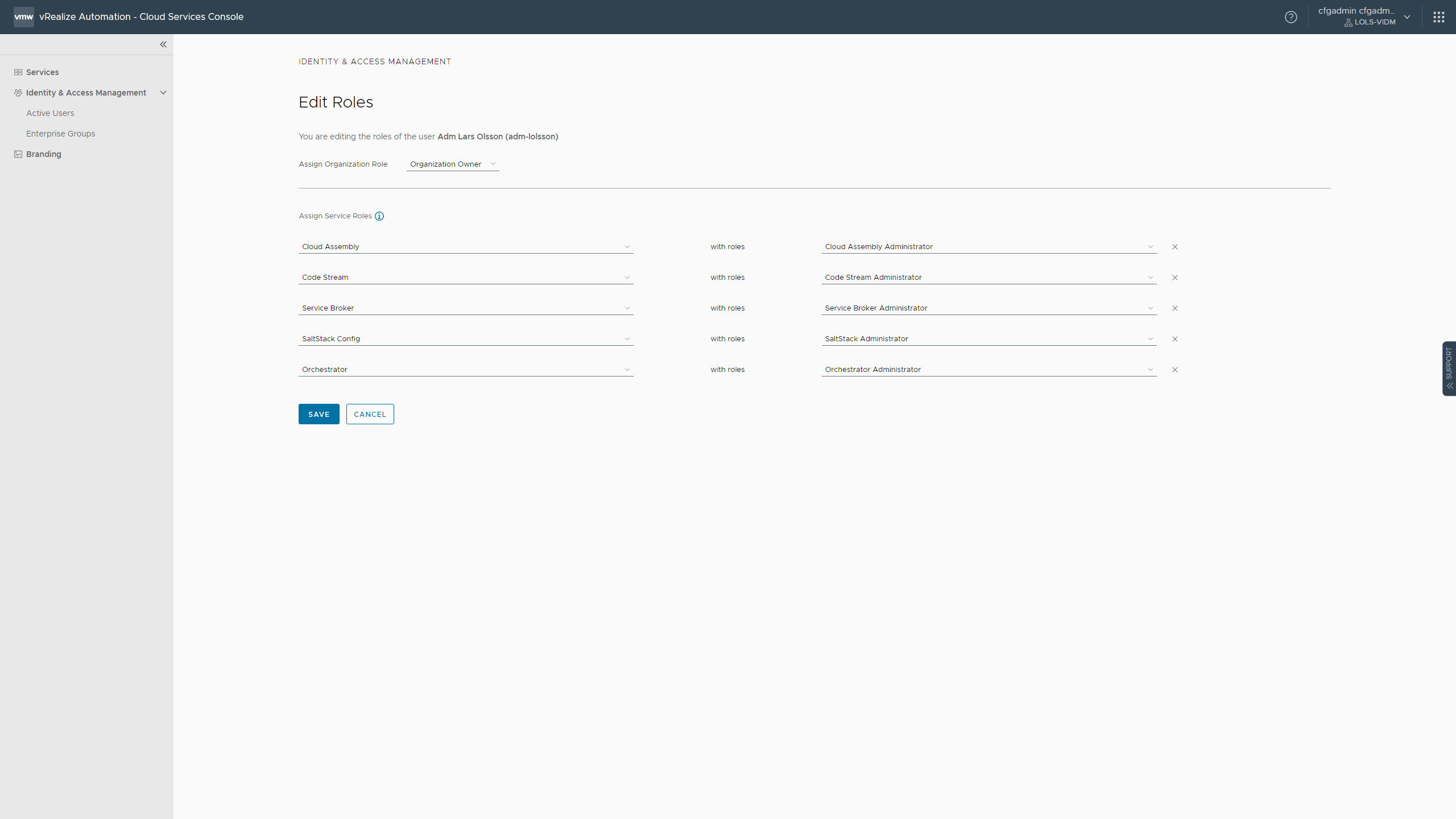The width and height of the screenshot is (1456, 819).
Task: Click the Edit Roles heading
Action: coord(336,102)
